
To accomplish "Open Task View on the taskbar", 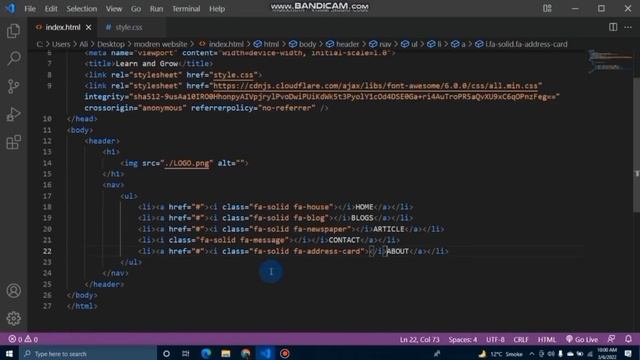I will 186,353.
